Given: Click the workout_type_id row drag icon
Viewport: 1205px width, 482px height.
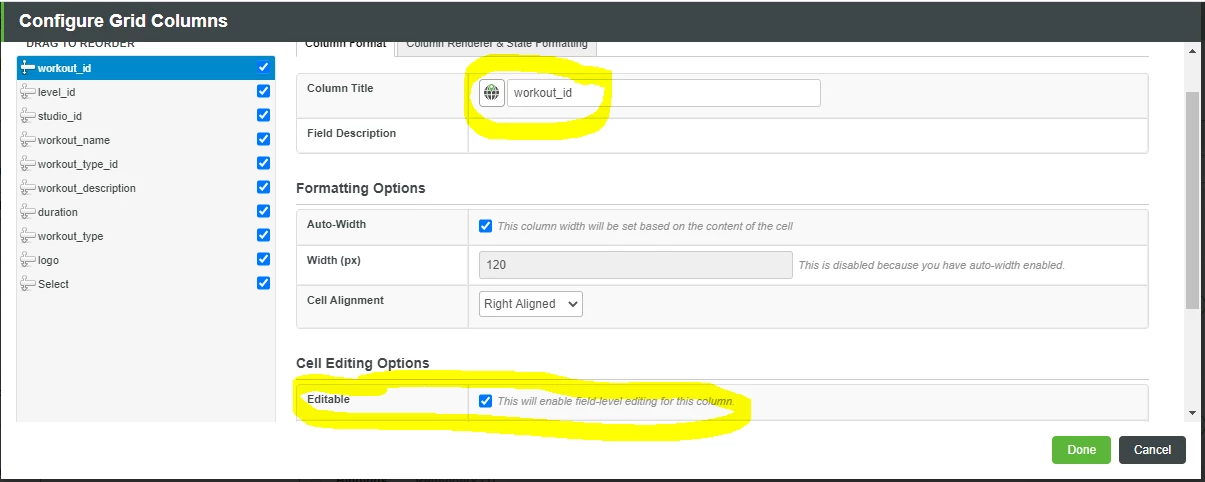Looking at the screenshot, I should tap(27, 164).
